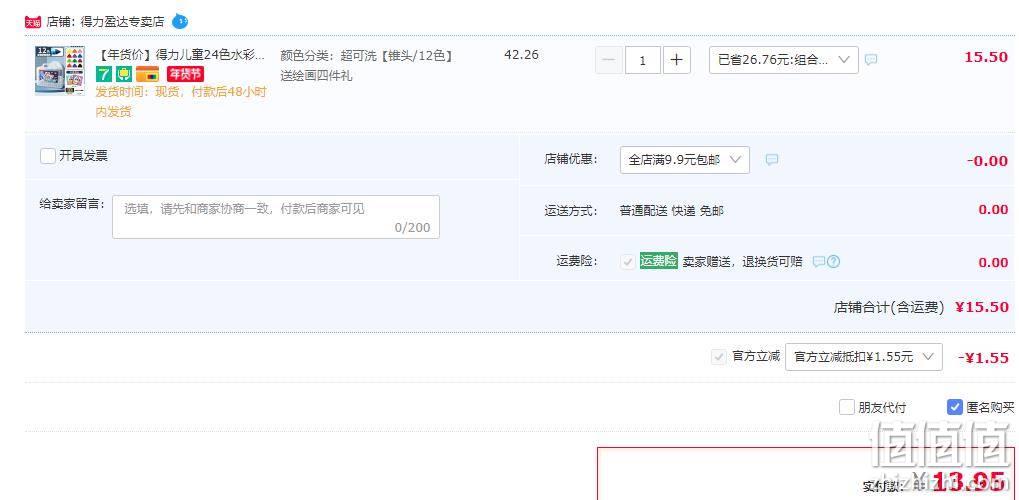Click comment icon next to 退换货可赔
1019x500 pixels.
pyautogui.click(x=819, y=261)
